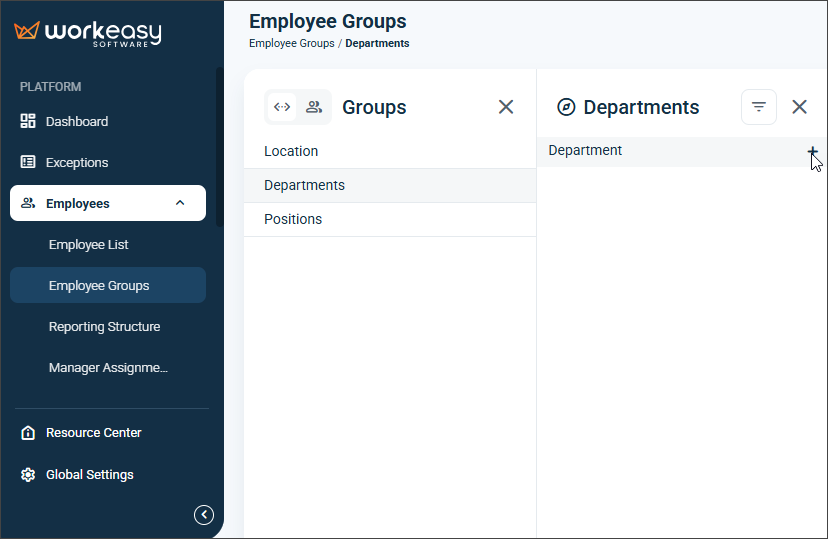828x539 pixels.
Task: Open Reporting Structure in the sidebar
Action: coord(105,327)
